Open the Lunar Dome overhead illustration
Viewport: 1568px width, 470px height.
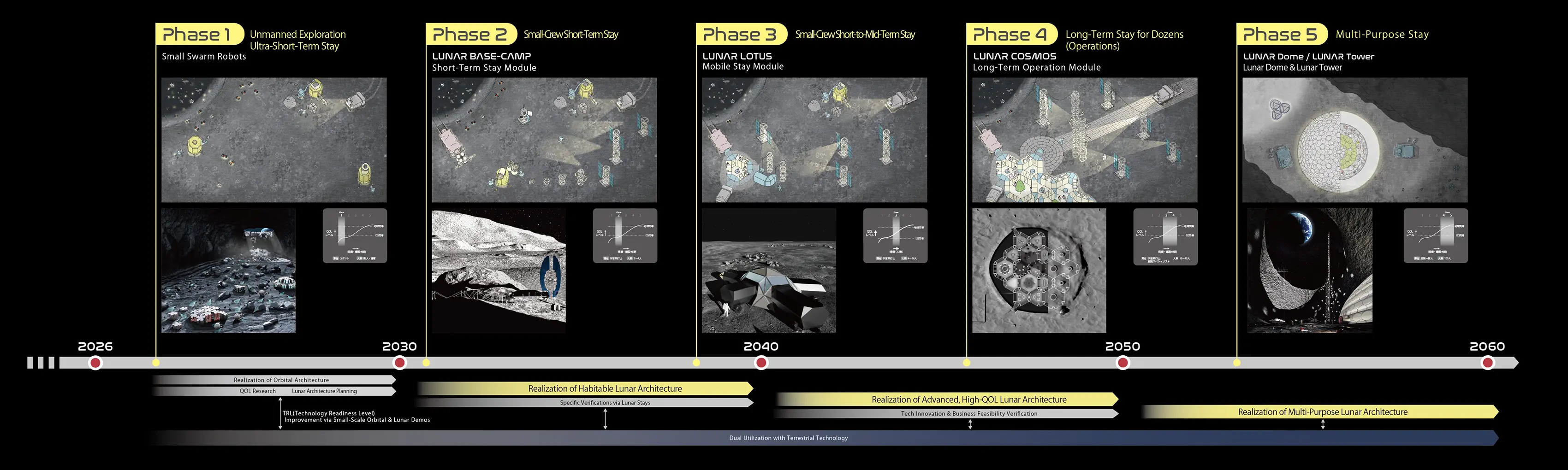pos(1355,140)
